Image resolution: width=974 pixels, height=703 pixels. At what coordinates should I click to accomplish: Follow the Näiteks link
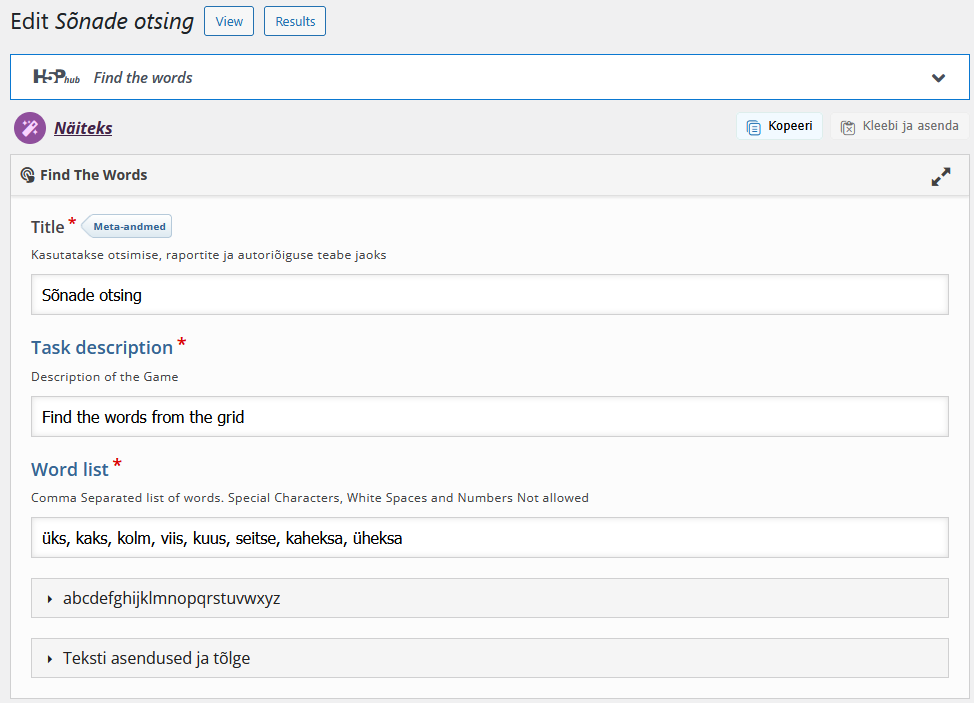83,128
